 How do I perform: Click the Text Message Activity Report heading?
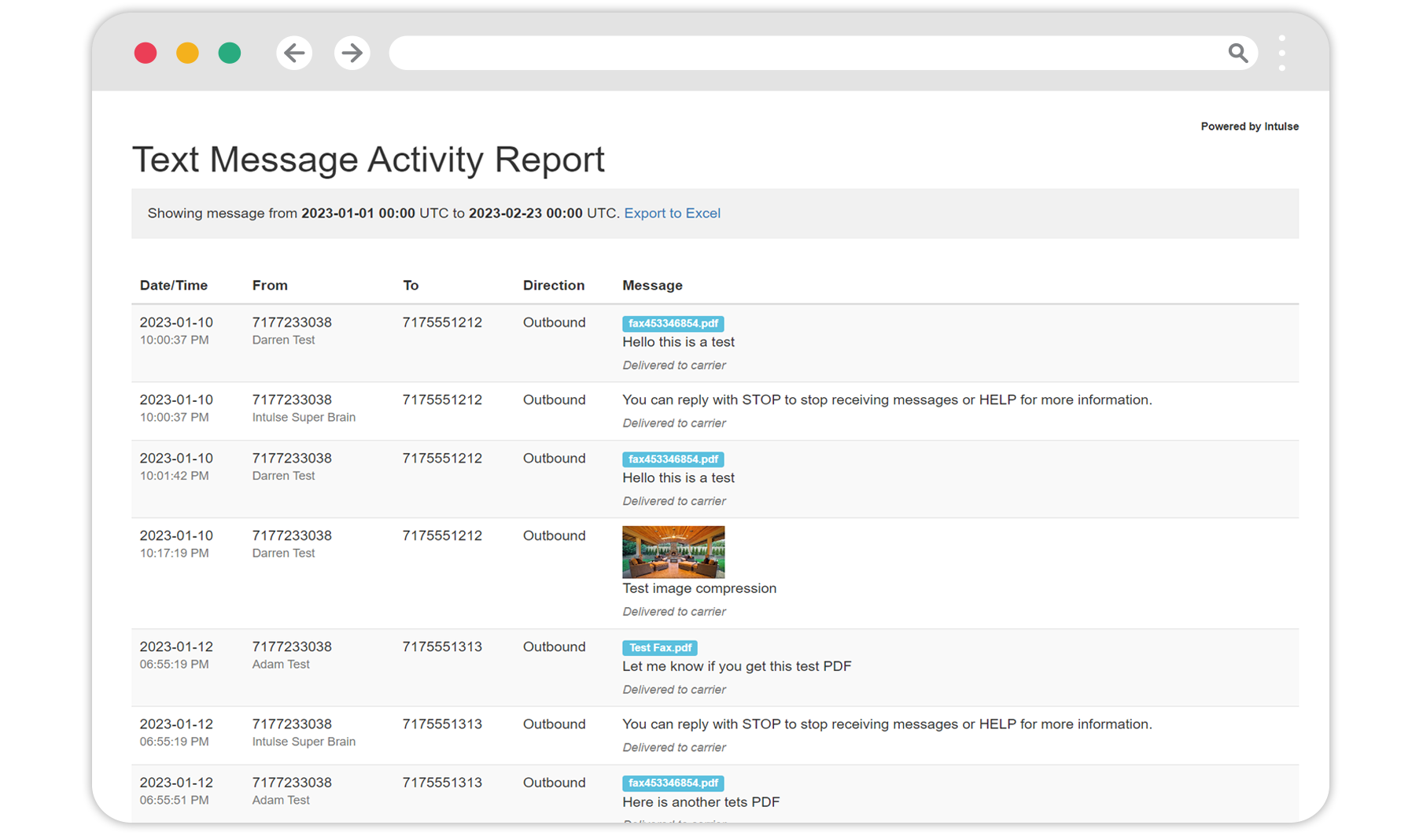tap(368, 160)
